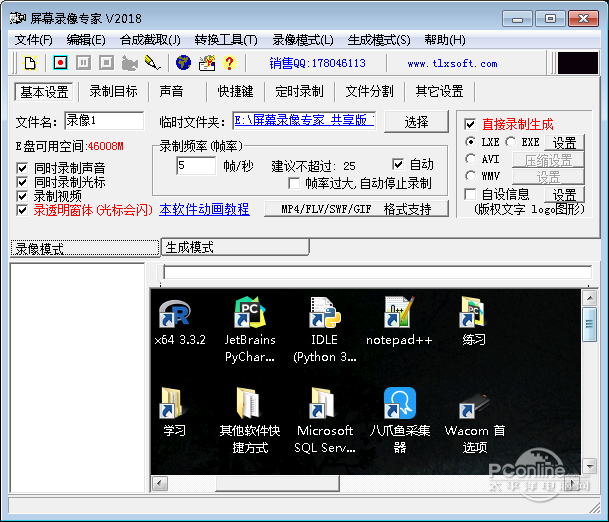
Task: Click the frame rate input field
Action: (196, 166)
